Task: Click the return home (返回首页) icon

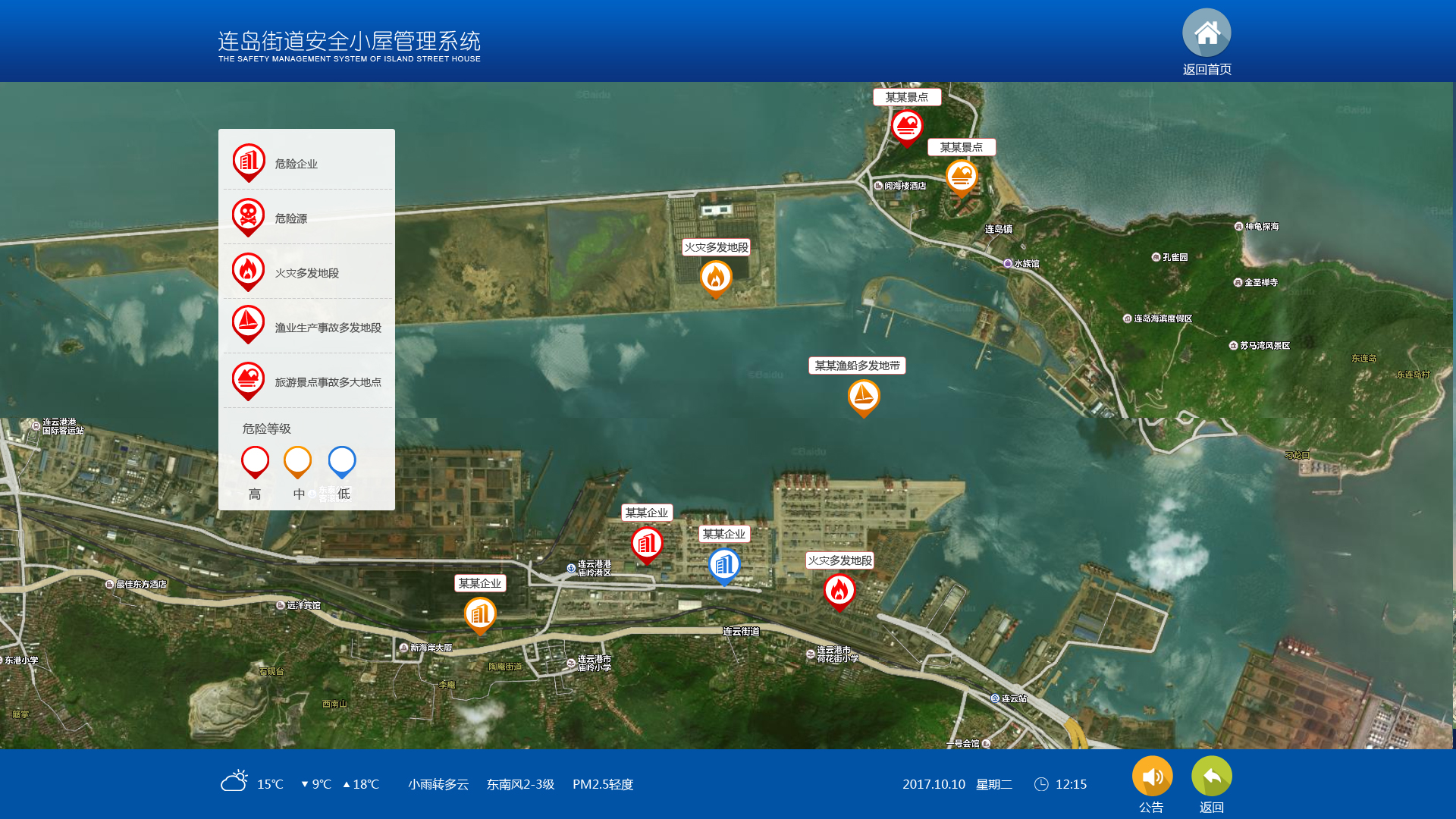Action: (1207, 33)
